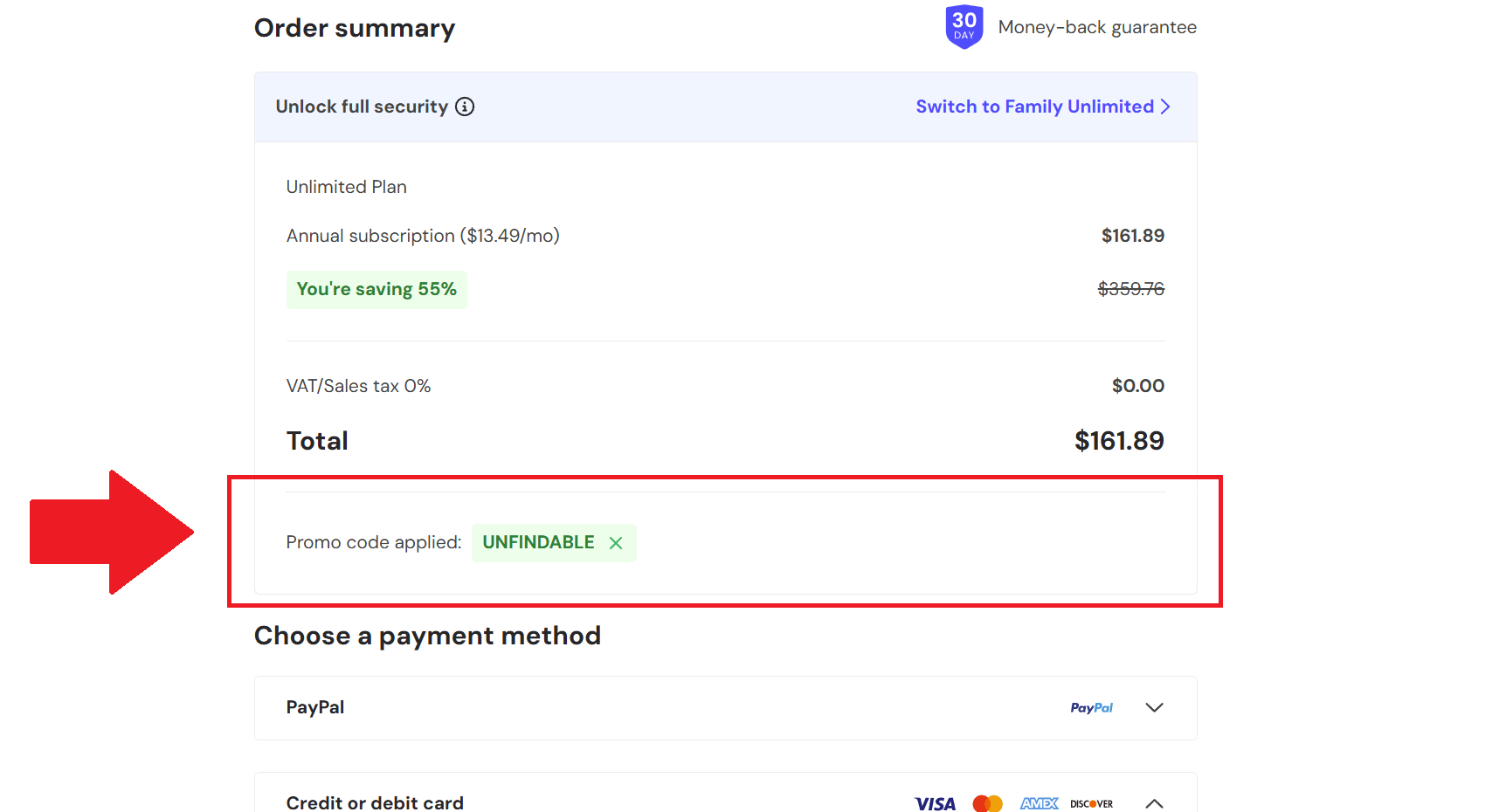
Task: Remove the UNFINDABLE promo code with the X
Action: tap(616, 543)
